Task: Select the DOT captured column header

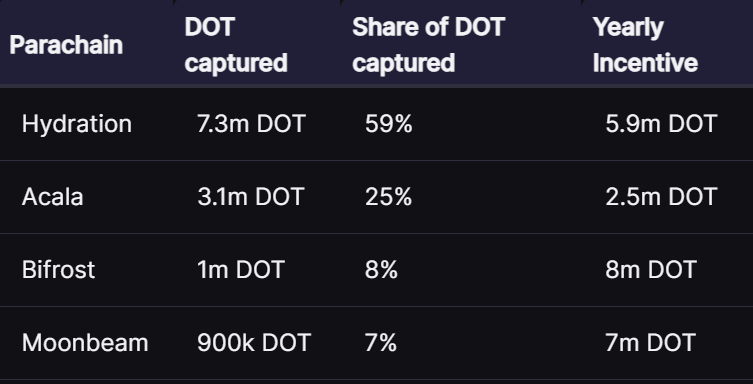Action: point(236,45)
